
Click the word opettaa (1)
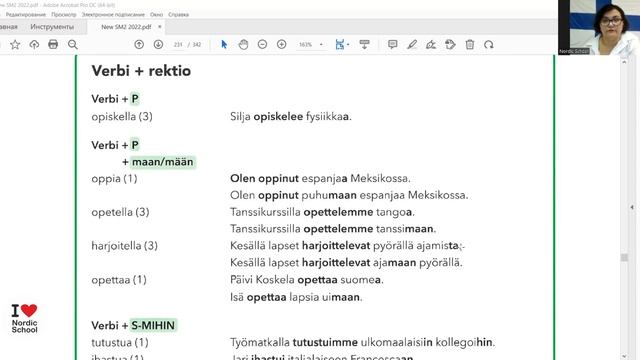pyautogui.click(x=119, y=280)
